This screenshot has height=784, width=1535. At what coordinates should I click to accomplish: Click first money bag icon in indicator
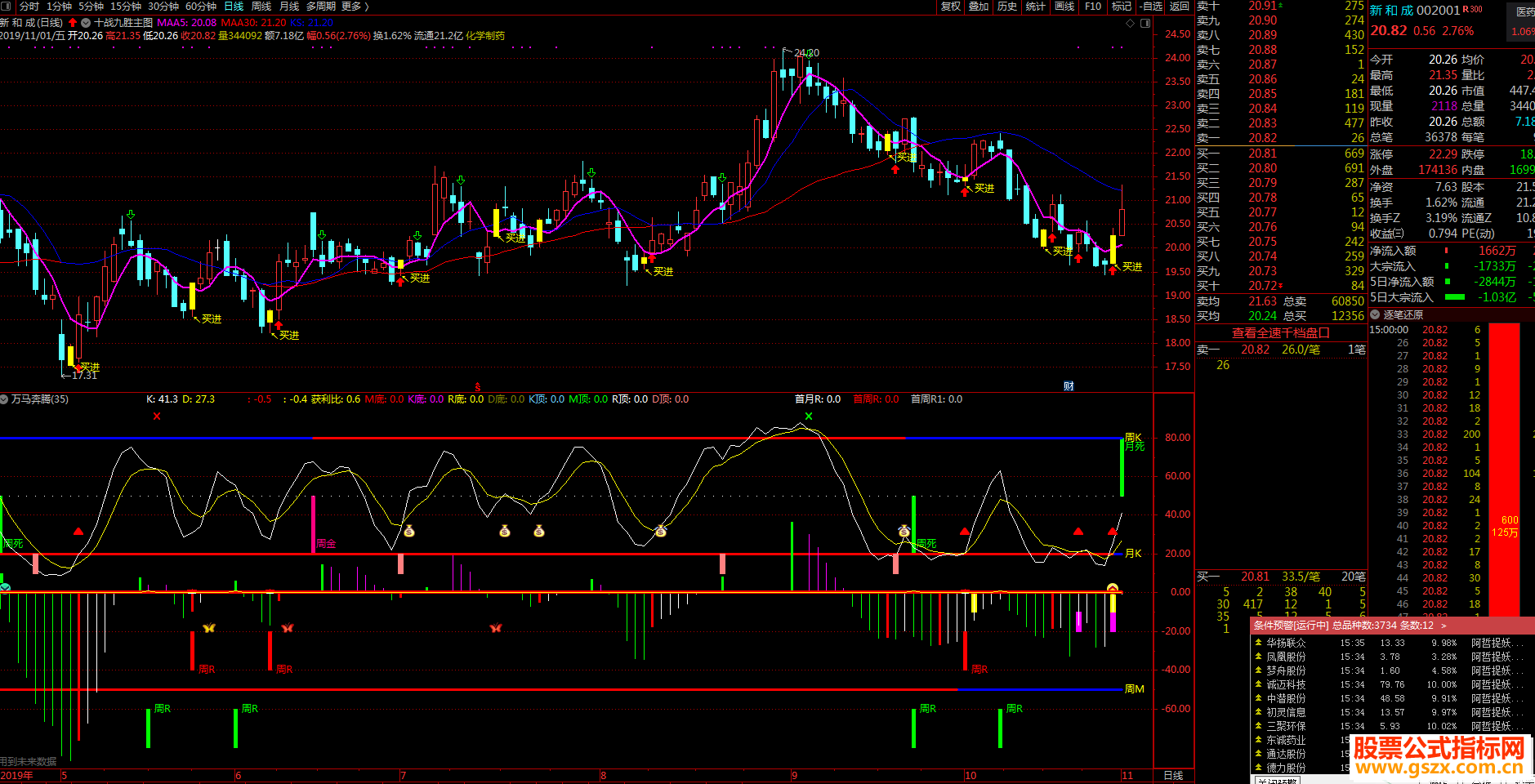tap(409, 532)
